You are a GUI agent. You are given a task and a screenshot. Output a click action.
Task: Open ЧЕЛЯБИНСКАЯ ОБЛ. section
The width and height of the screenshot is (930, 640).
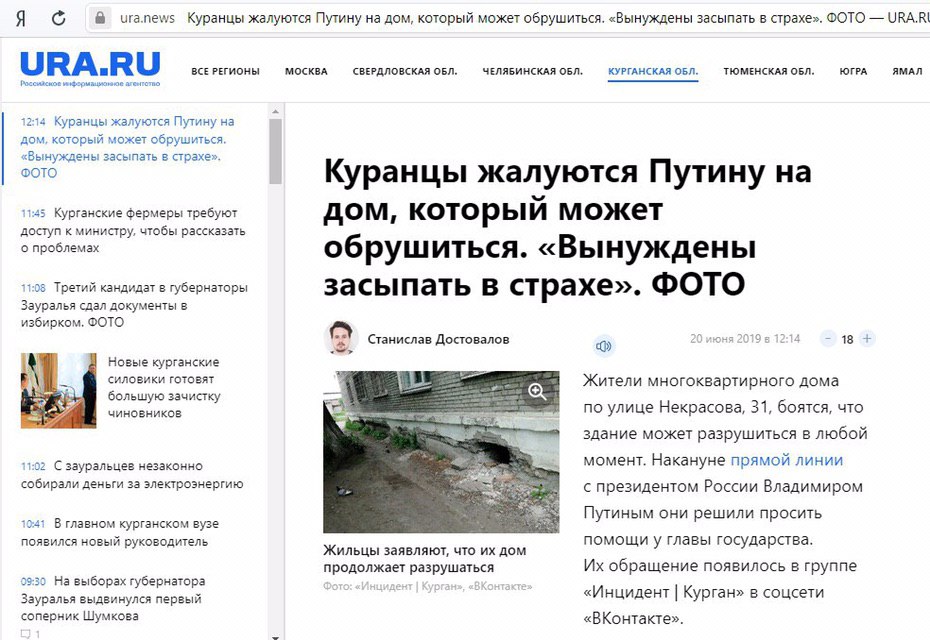533,71
